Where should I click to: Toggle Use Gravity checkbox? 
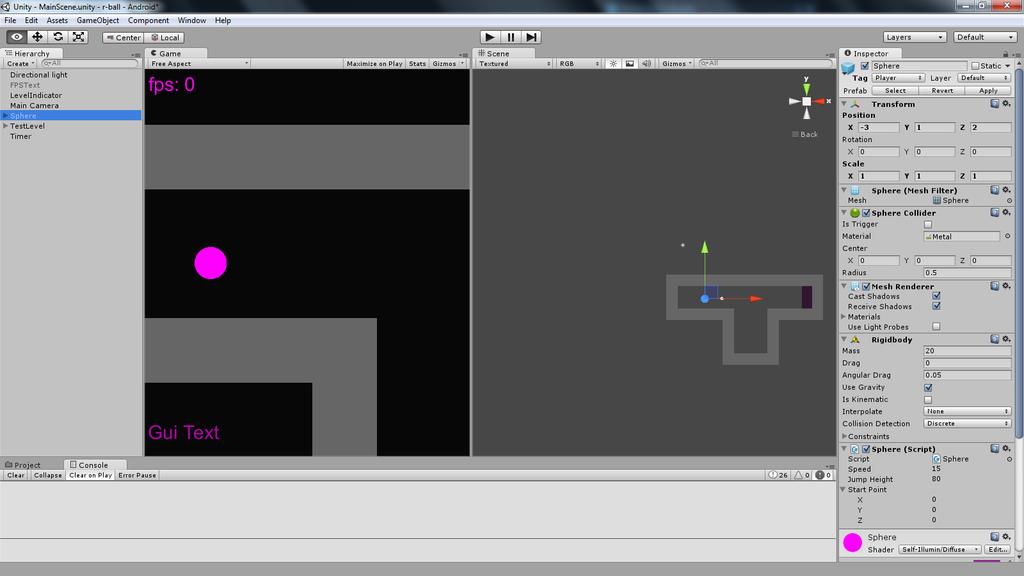point(928,387)
